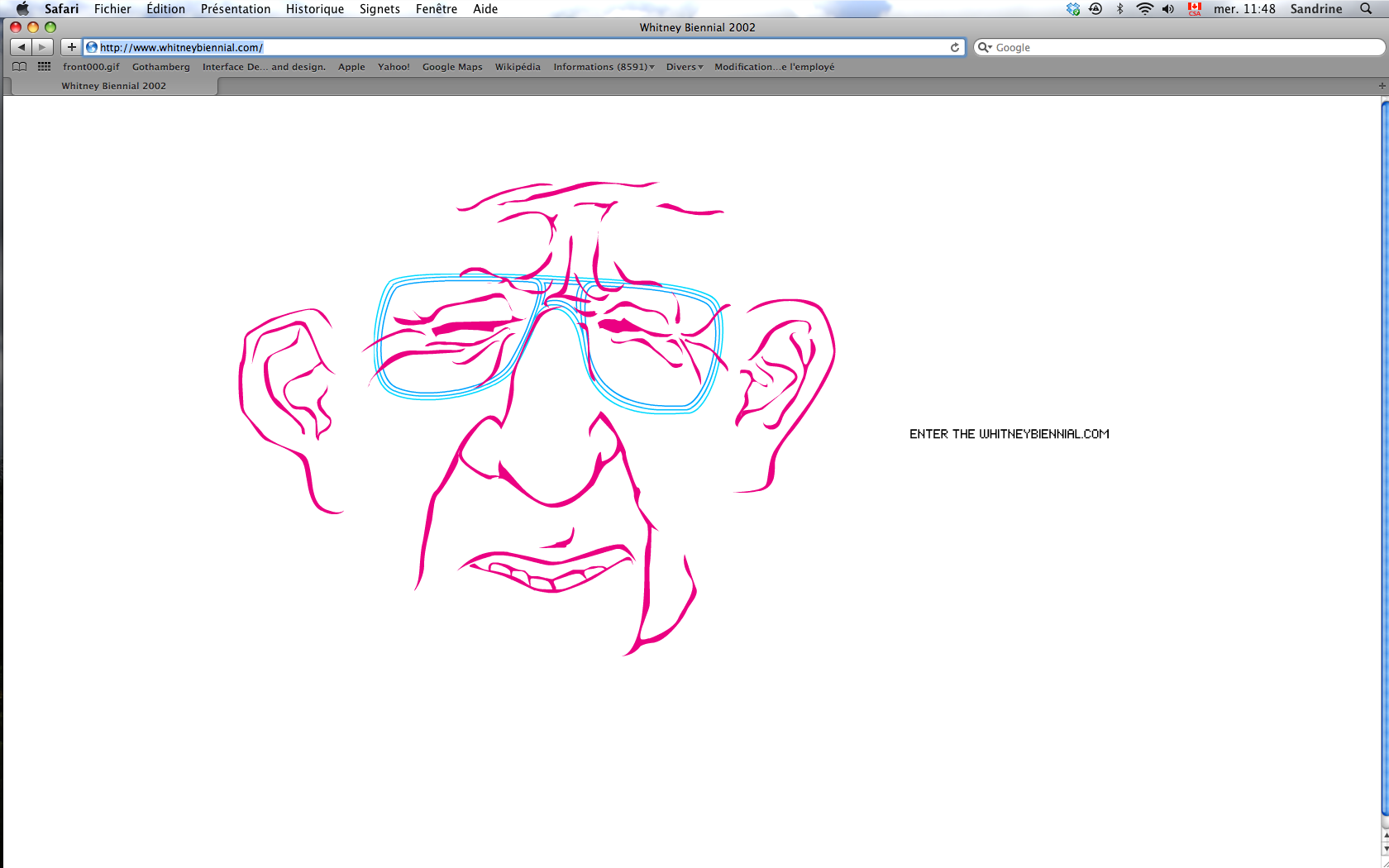The width and height of the screenshot is (1389, 868).
Task: Click the Canadian flag input source icon
Action: click(1195, 8)
